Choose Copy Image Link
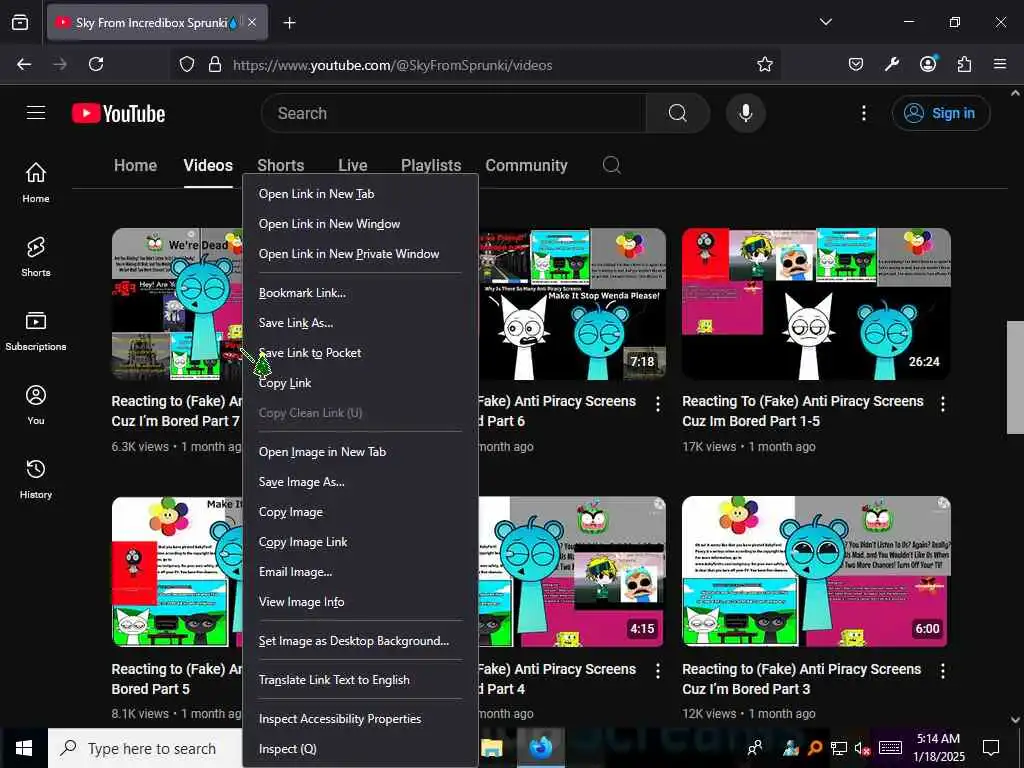The height and width of the screenshot is (768, 1024). point(360,542)
